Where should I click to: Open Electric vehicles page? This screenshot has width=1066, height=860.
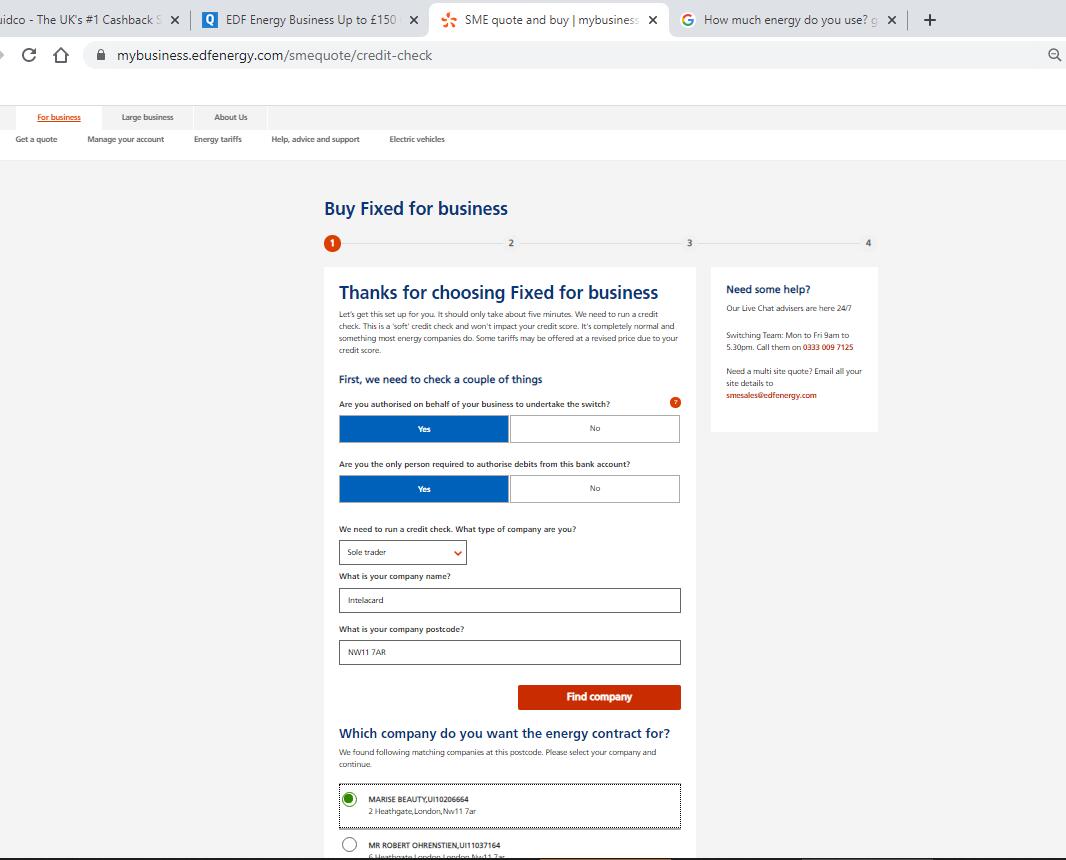tap(417, 139)
